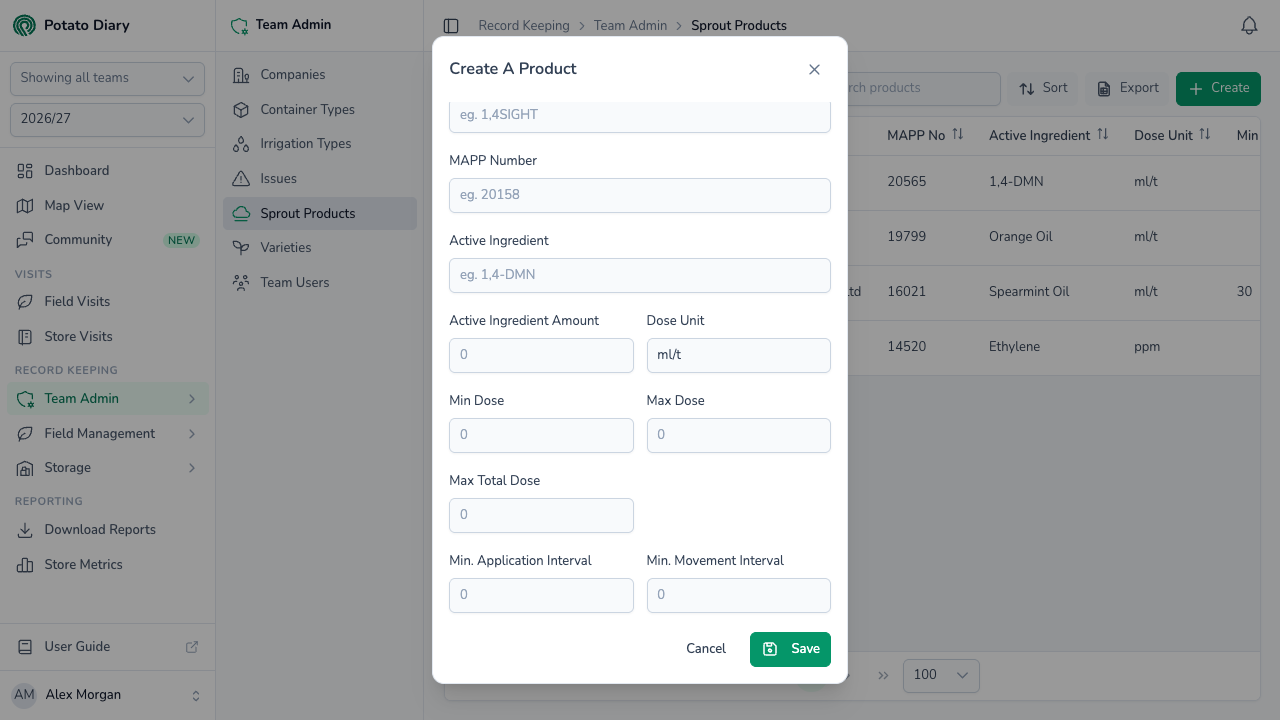Open notifications bell
This screenshot has width=1280, height=720.
pyautogui.click(x=1249, y=26)
